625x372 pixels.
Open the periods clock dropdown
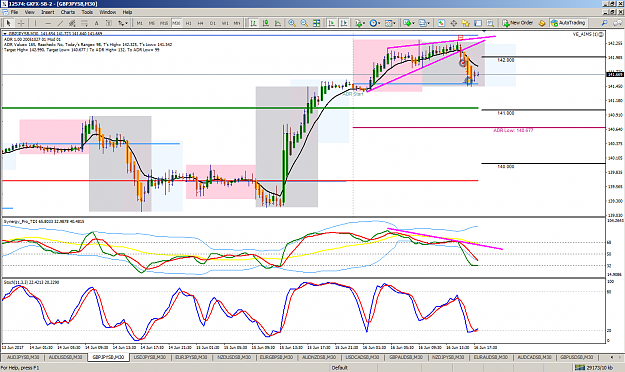[x=375, y=23]
